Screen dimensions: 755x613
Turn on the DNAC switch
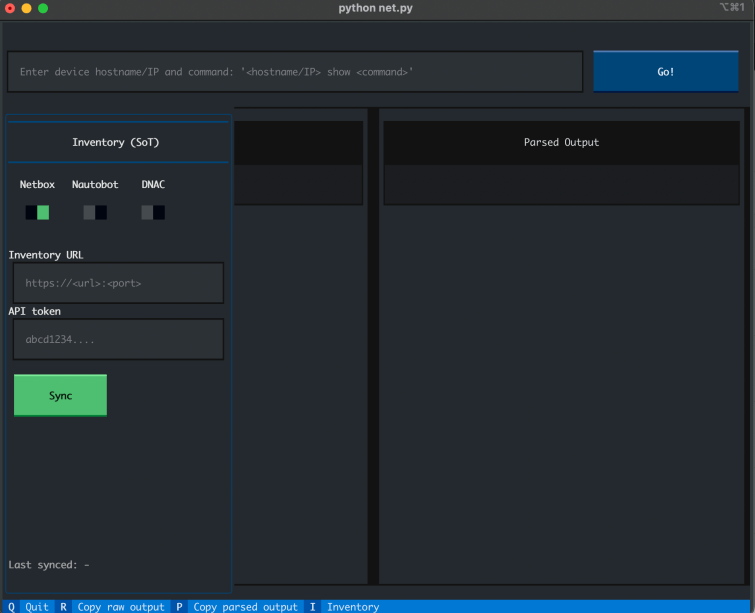[x=153, y=212]
